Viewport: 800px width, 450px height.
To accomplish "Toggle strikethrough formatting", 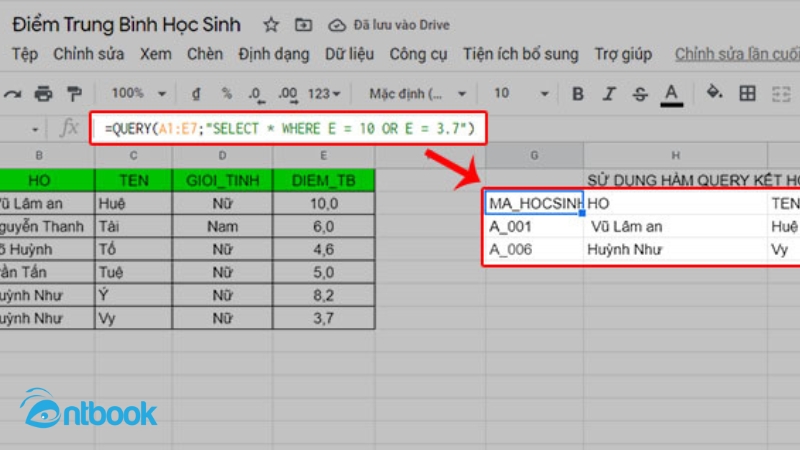I will [640, 94].
